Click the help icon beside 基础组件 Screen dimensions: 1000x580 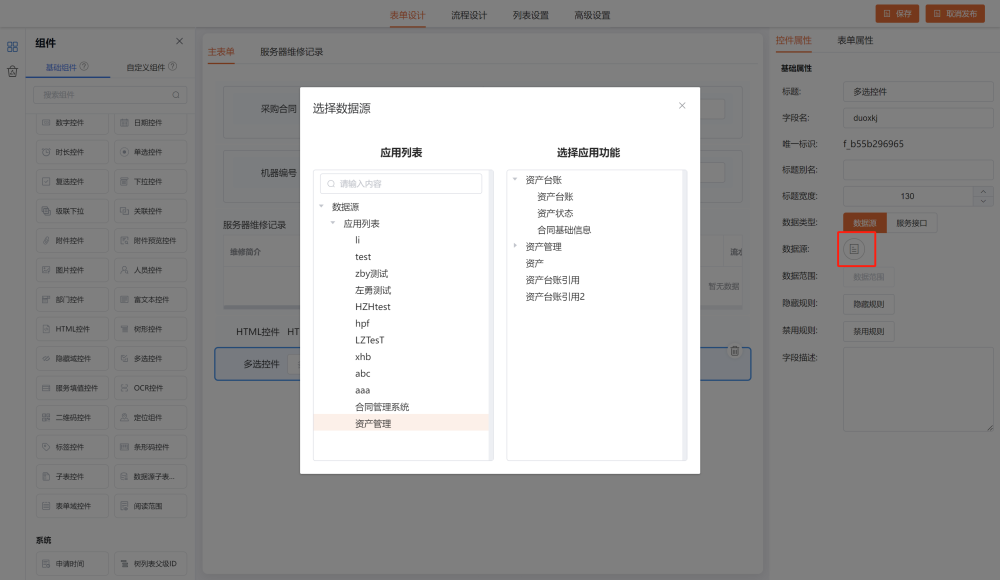coord(84,67)
